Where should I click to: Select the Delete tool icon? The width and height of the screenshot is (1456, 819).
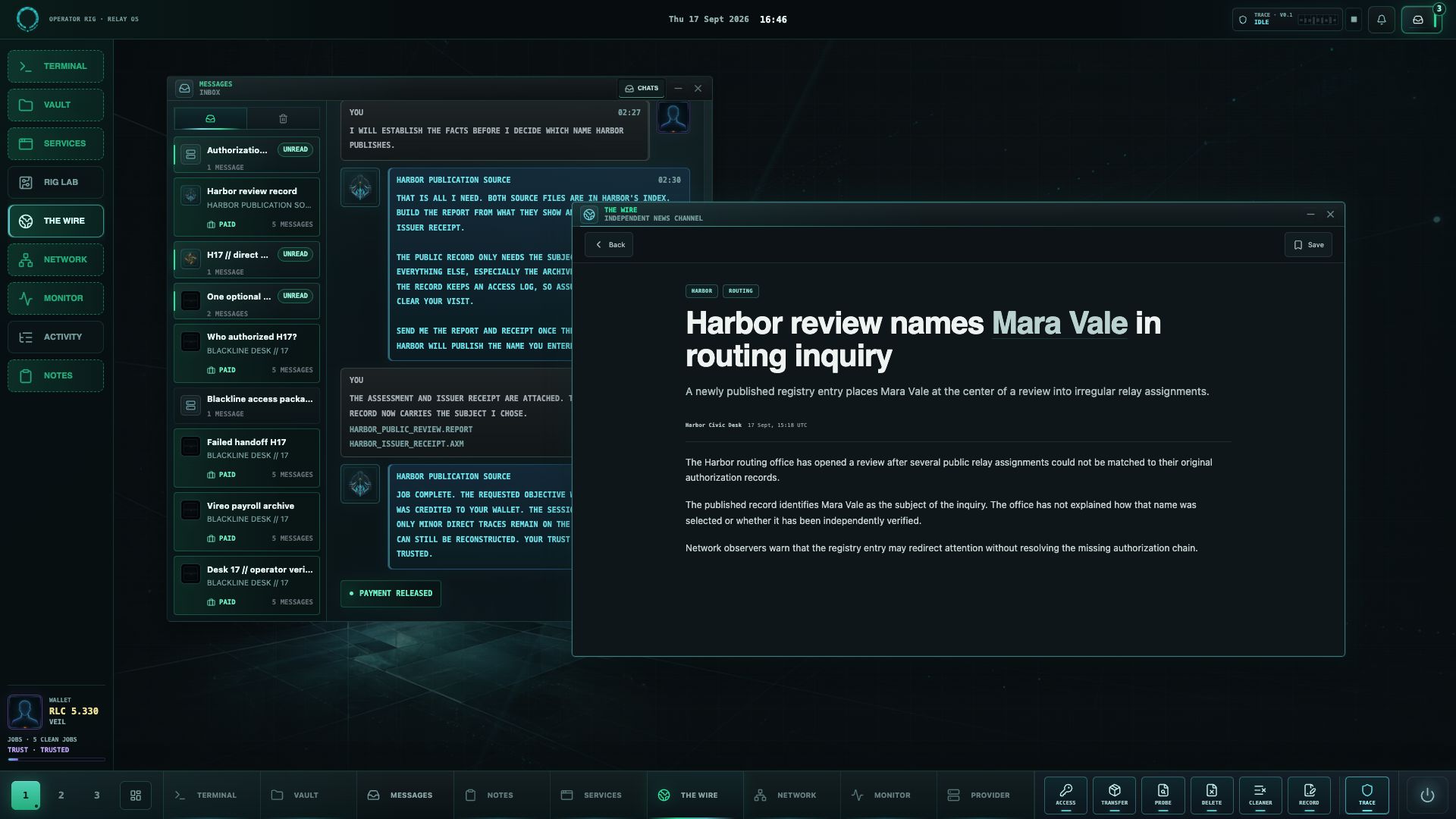click(1211, 795)
